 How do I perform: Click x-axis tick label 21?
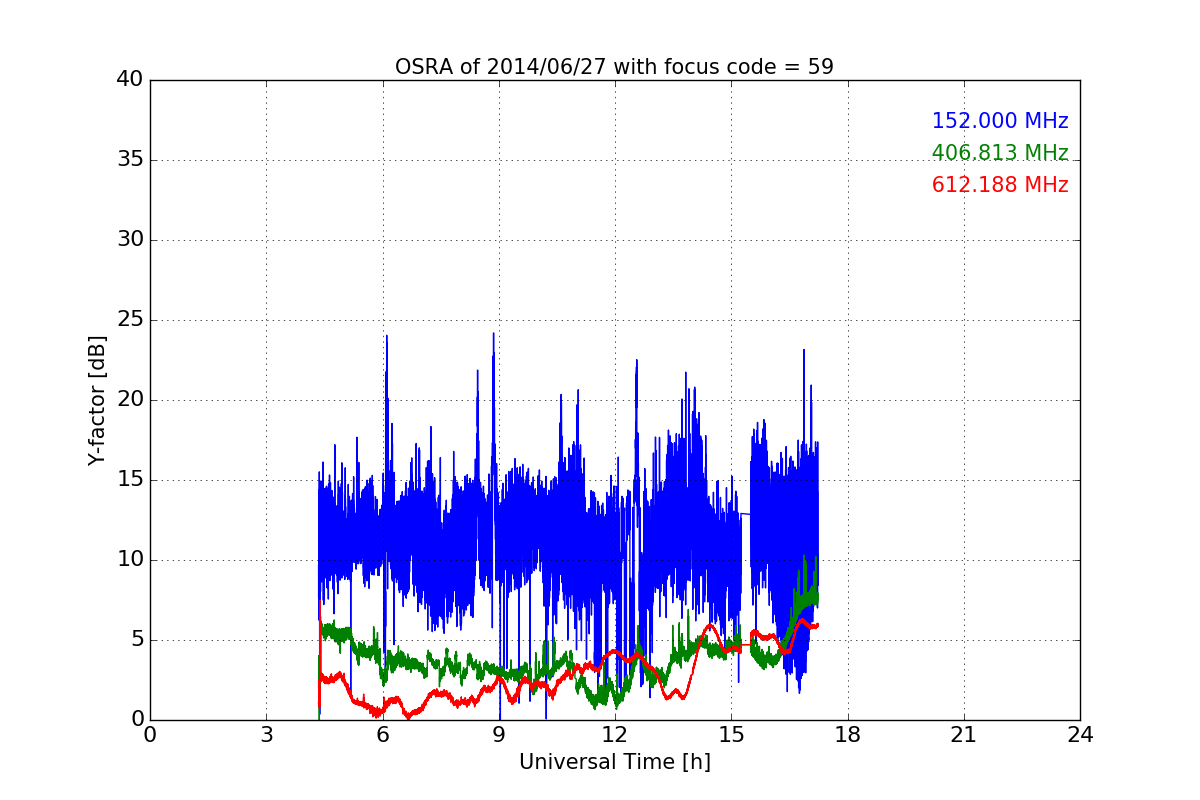pyautogui.click(x=964, y=735)
